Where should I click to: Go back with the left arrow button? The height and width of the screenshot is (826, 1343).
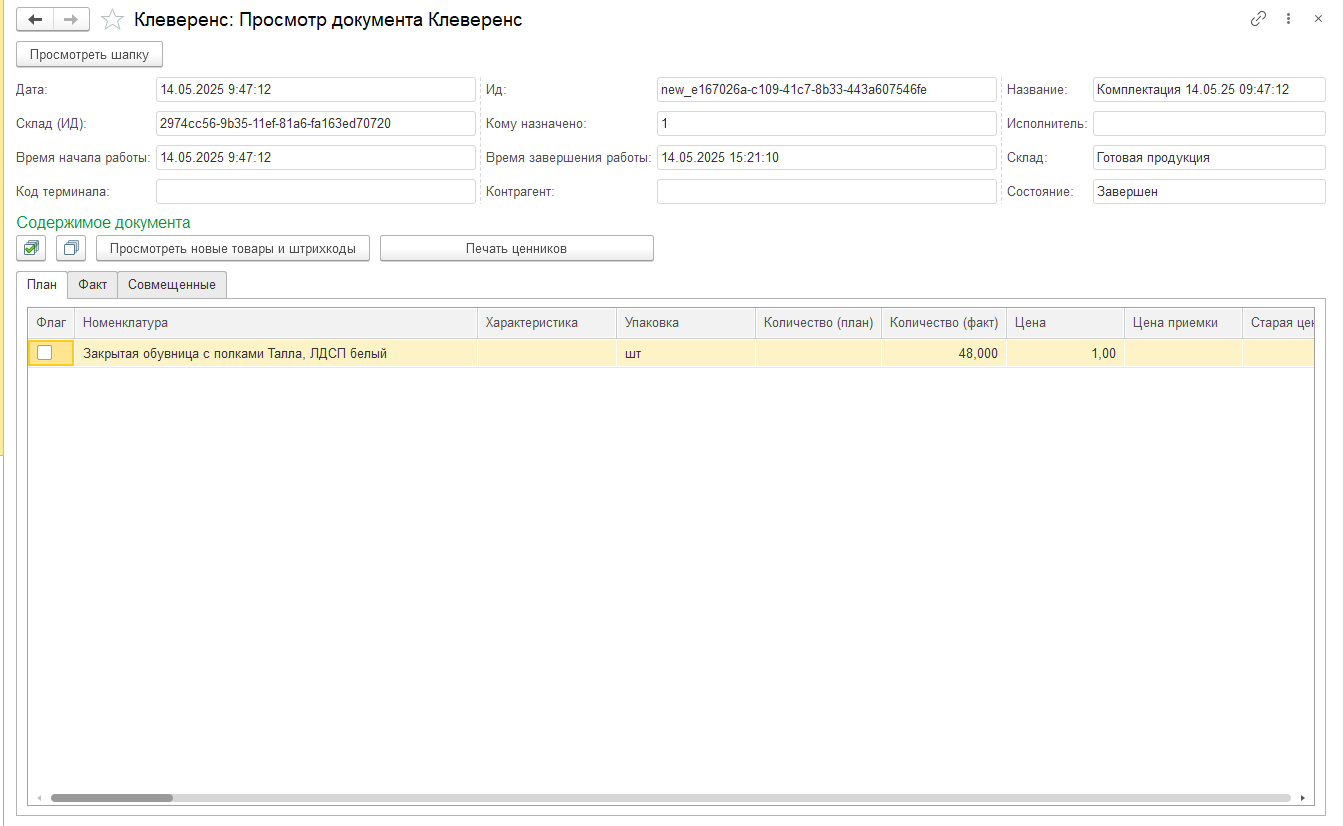[35, 20]
